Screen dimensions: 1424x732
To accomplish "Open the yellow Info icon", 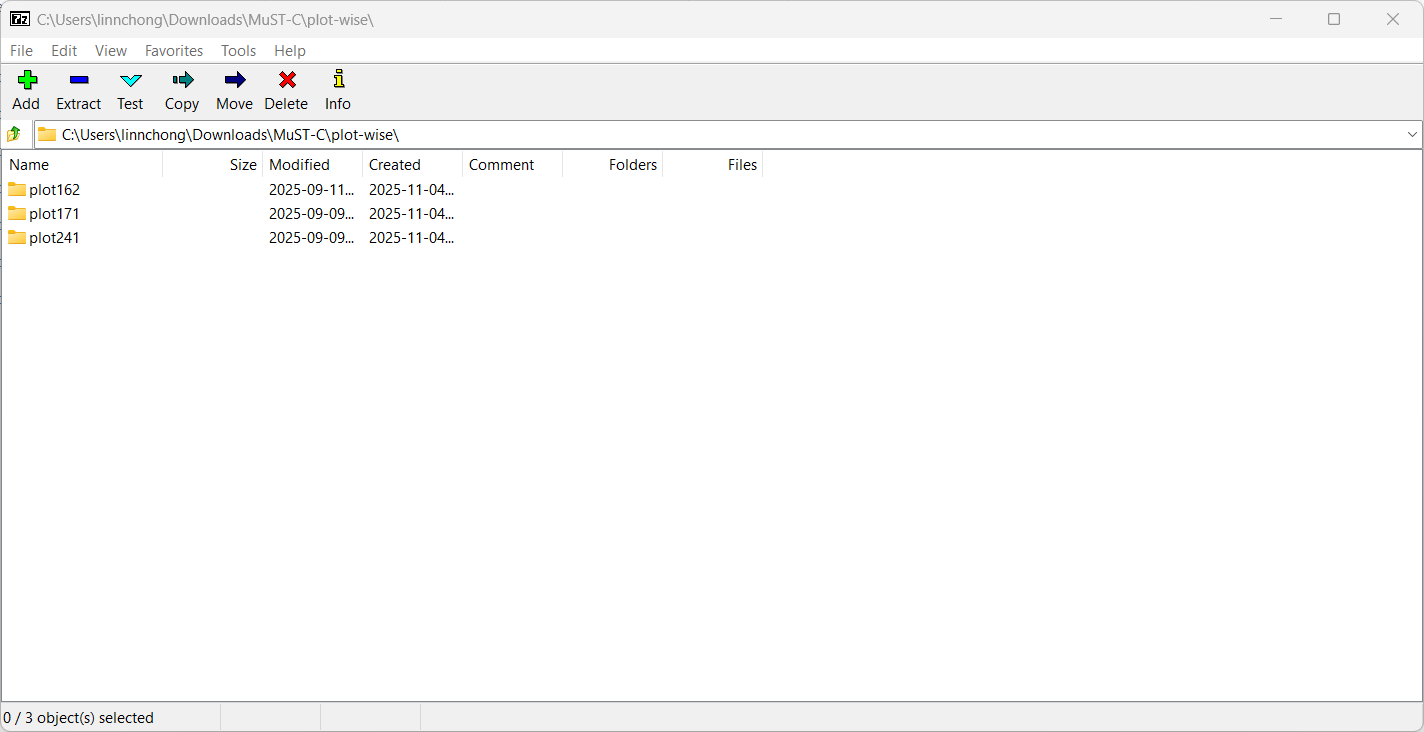I will [338, 80].
